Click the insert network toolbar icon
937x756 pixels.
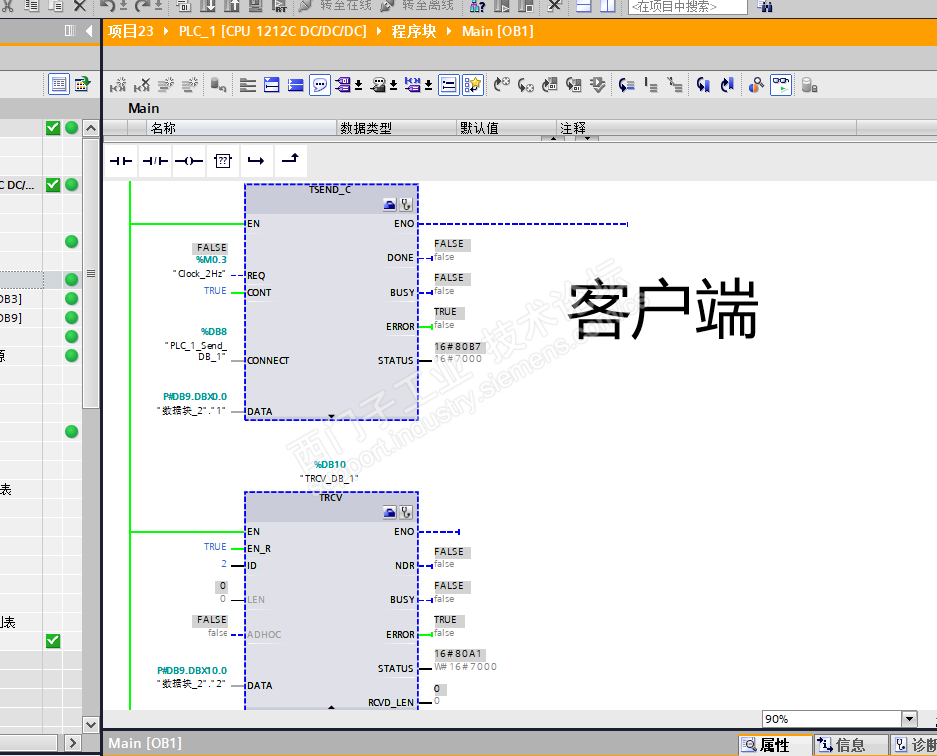118,85
